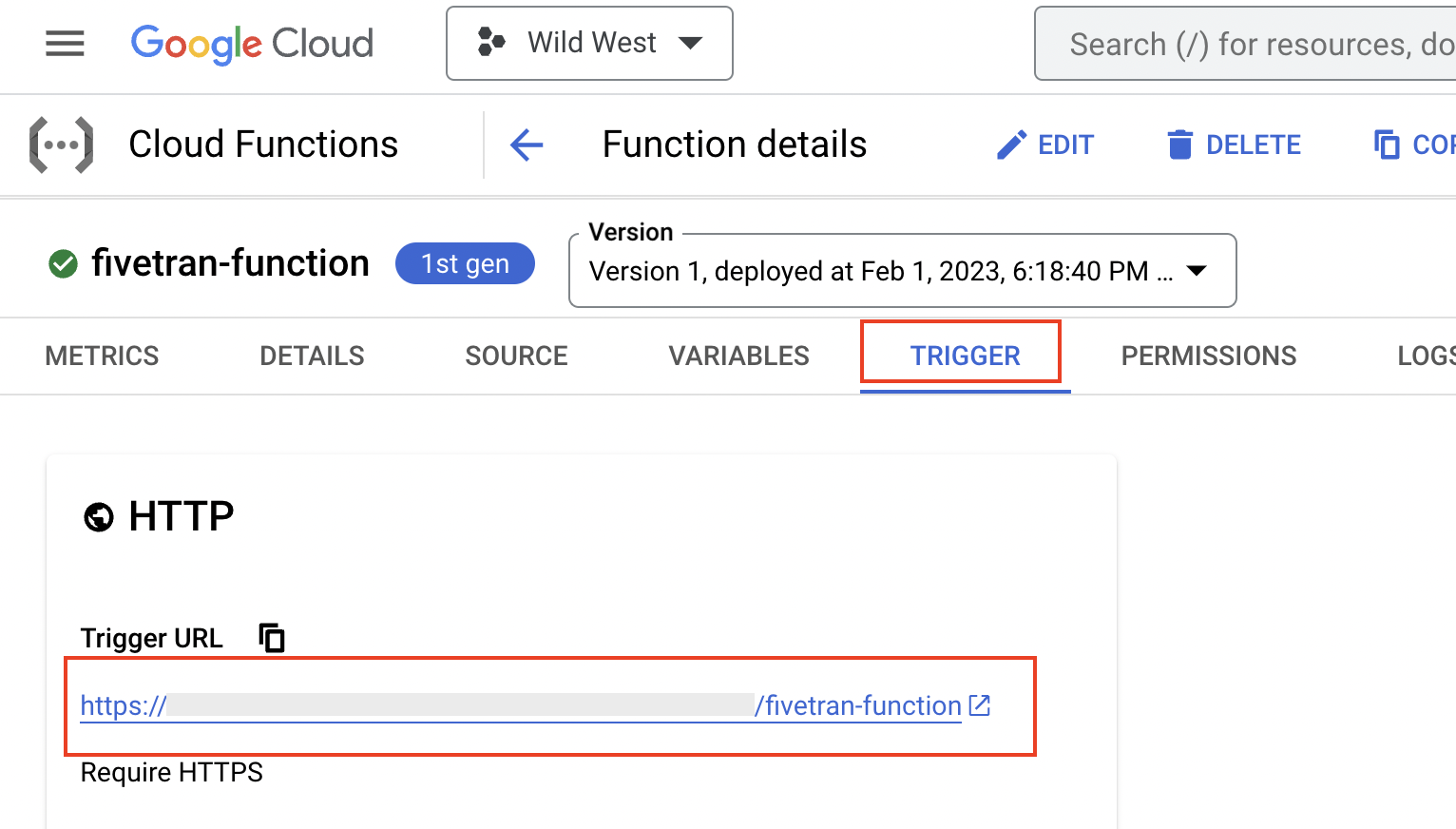1456x829 pixels.
Task: Click the EDIT button
Action: 1045,145
